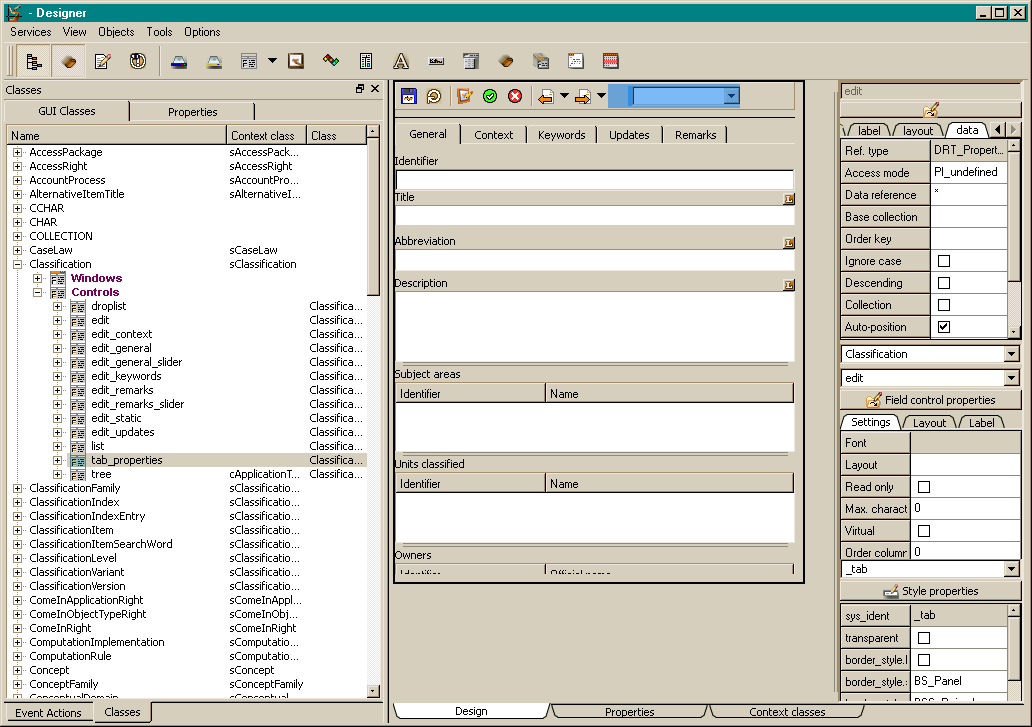
Task: Click the save floppy disk icon
Action: coord(408,96)
